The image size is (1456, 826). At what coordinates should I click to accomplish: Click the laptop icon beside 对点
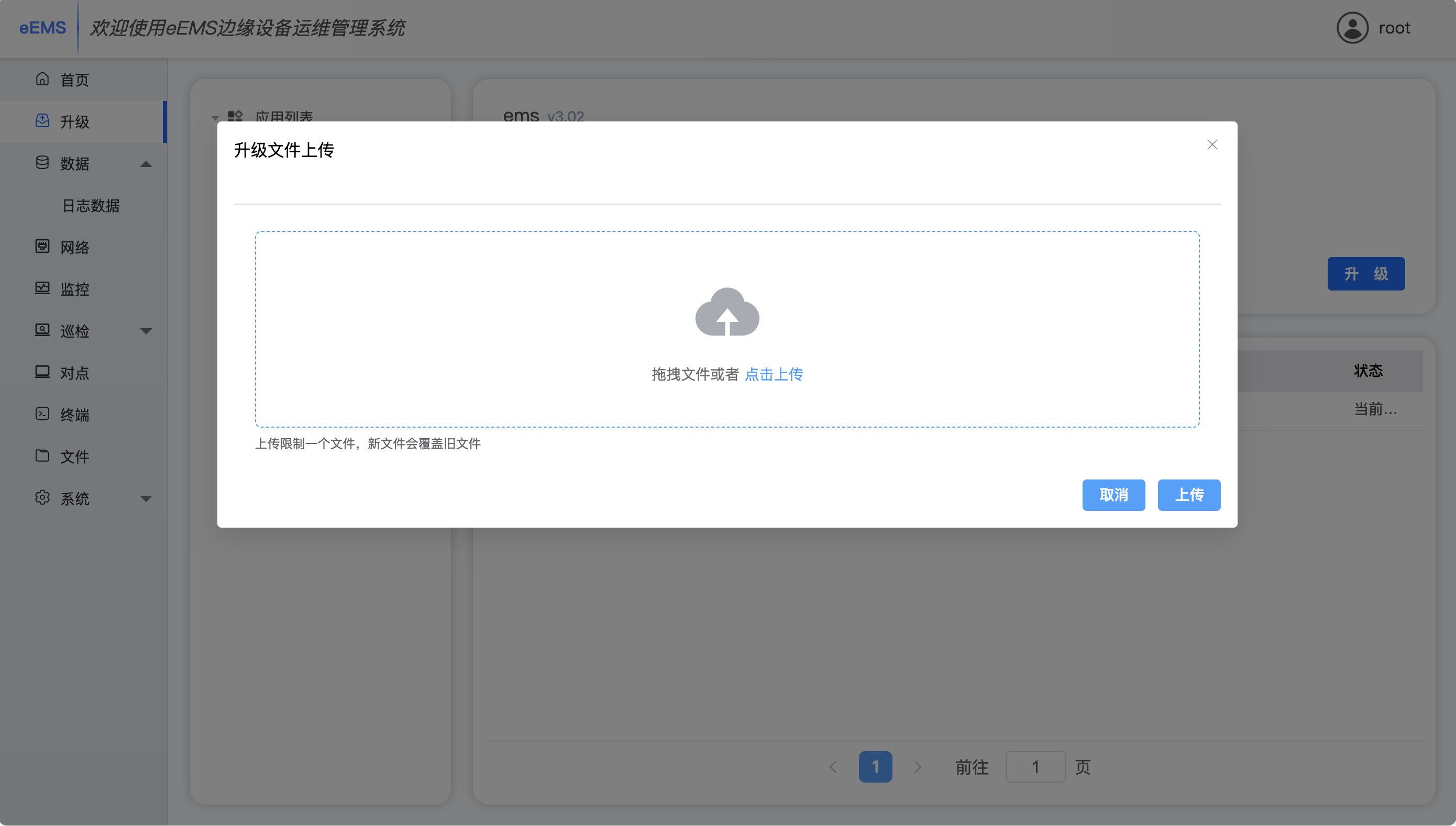(42, 372)
